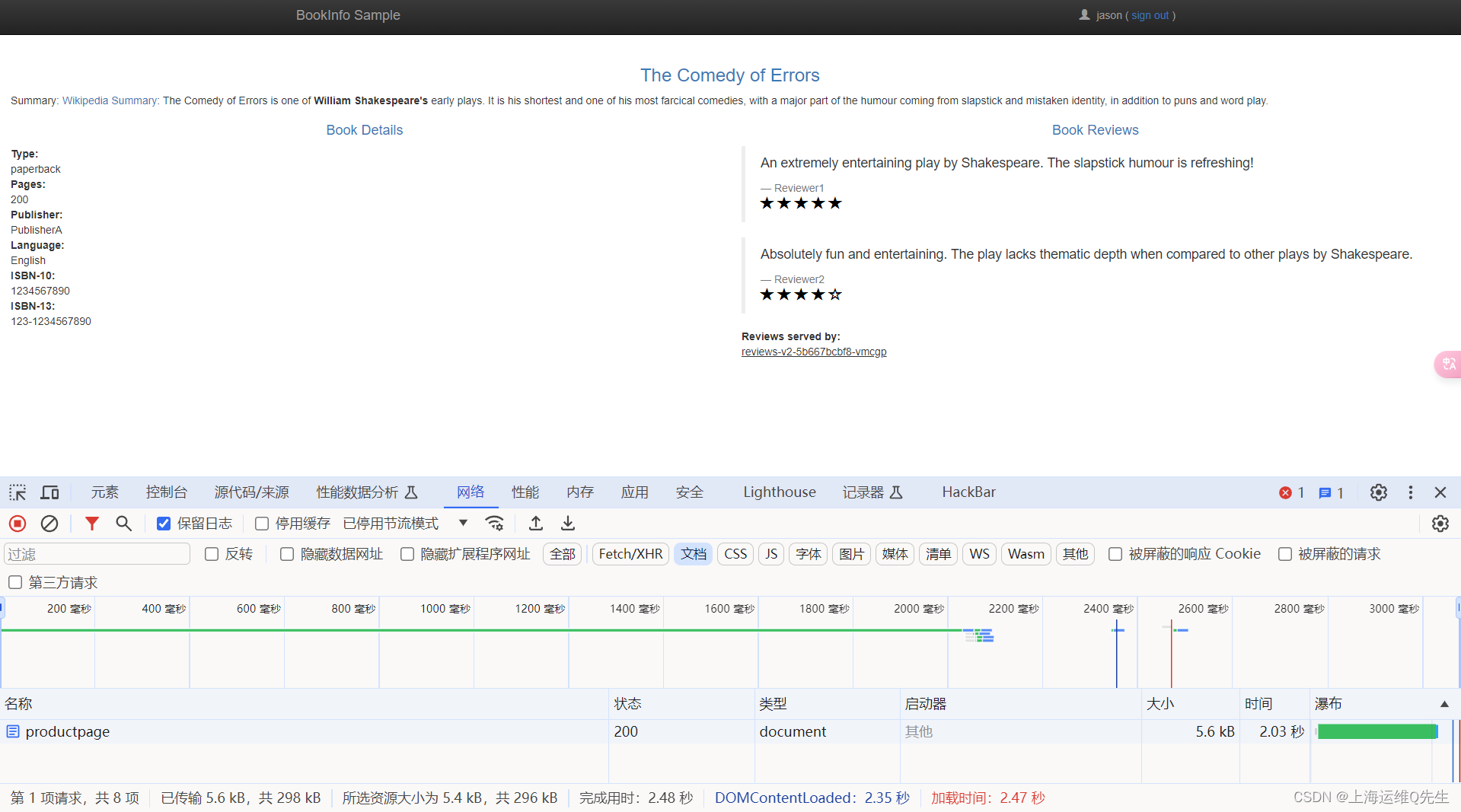Enable third-party requests checkbox
Screen dimensions: 1461x812
15,582
